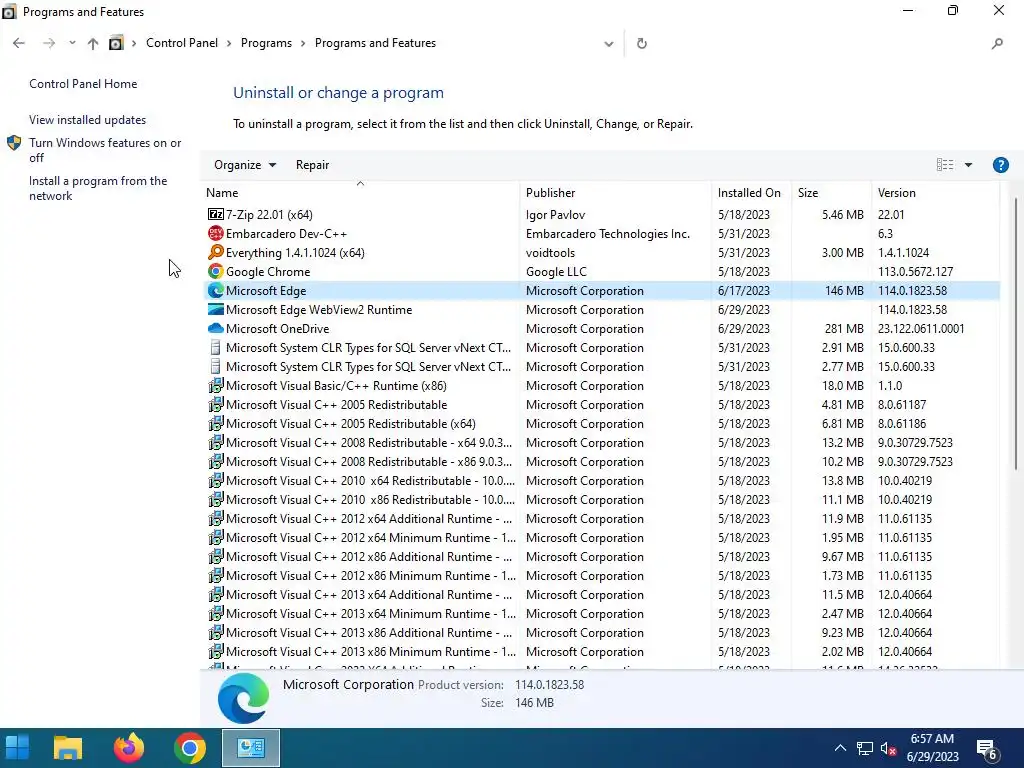Expand breadcrumb arrow after Control Panel
The image size is (1024, 768).
pos(229,43)
